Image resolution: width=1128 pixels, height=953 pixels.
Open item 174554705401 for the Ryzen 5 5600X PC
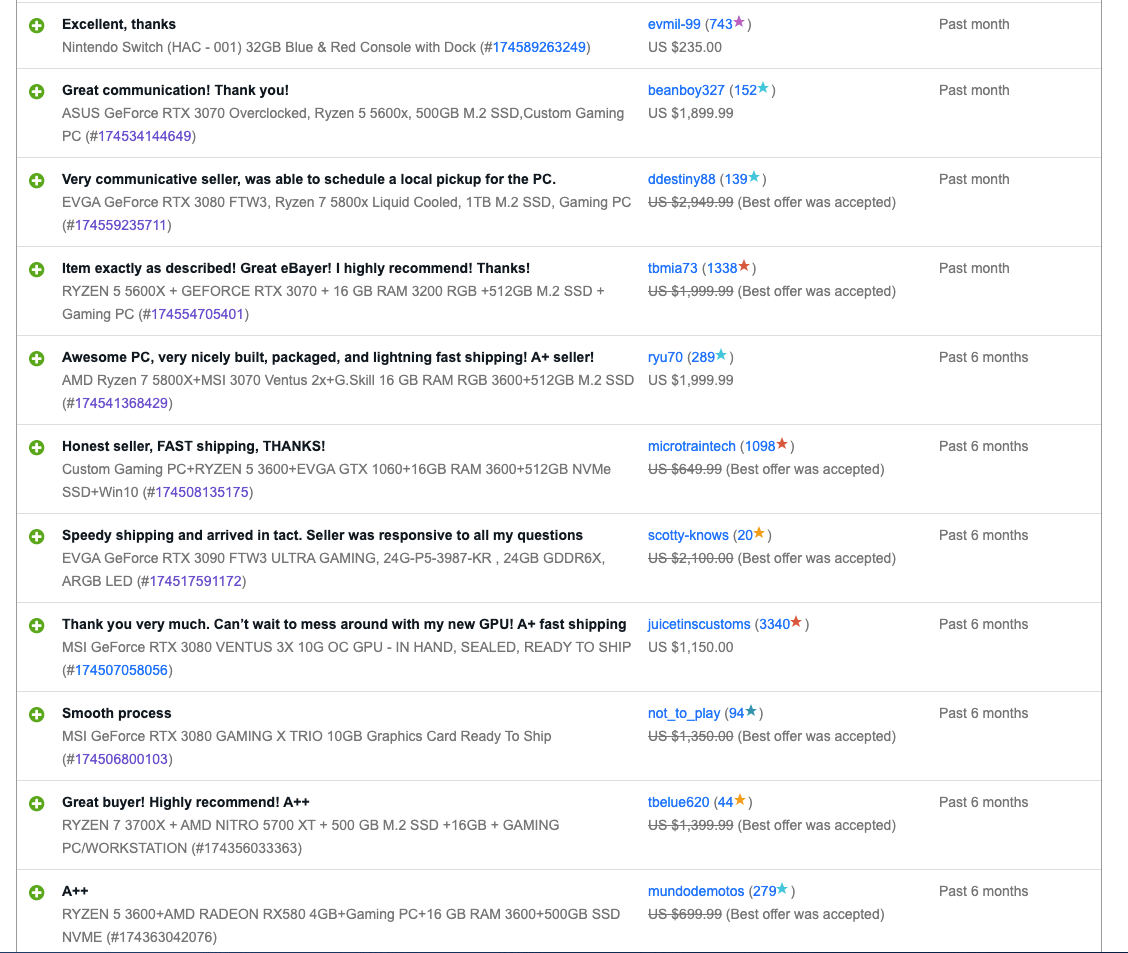[196, 314]
